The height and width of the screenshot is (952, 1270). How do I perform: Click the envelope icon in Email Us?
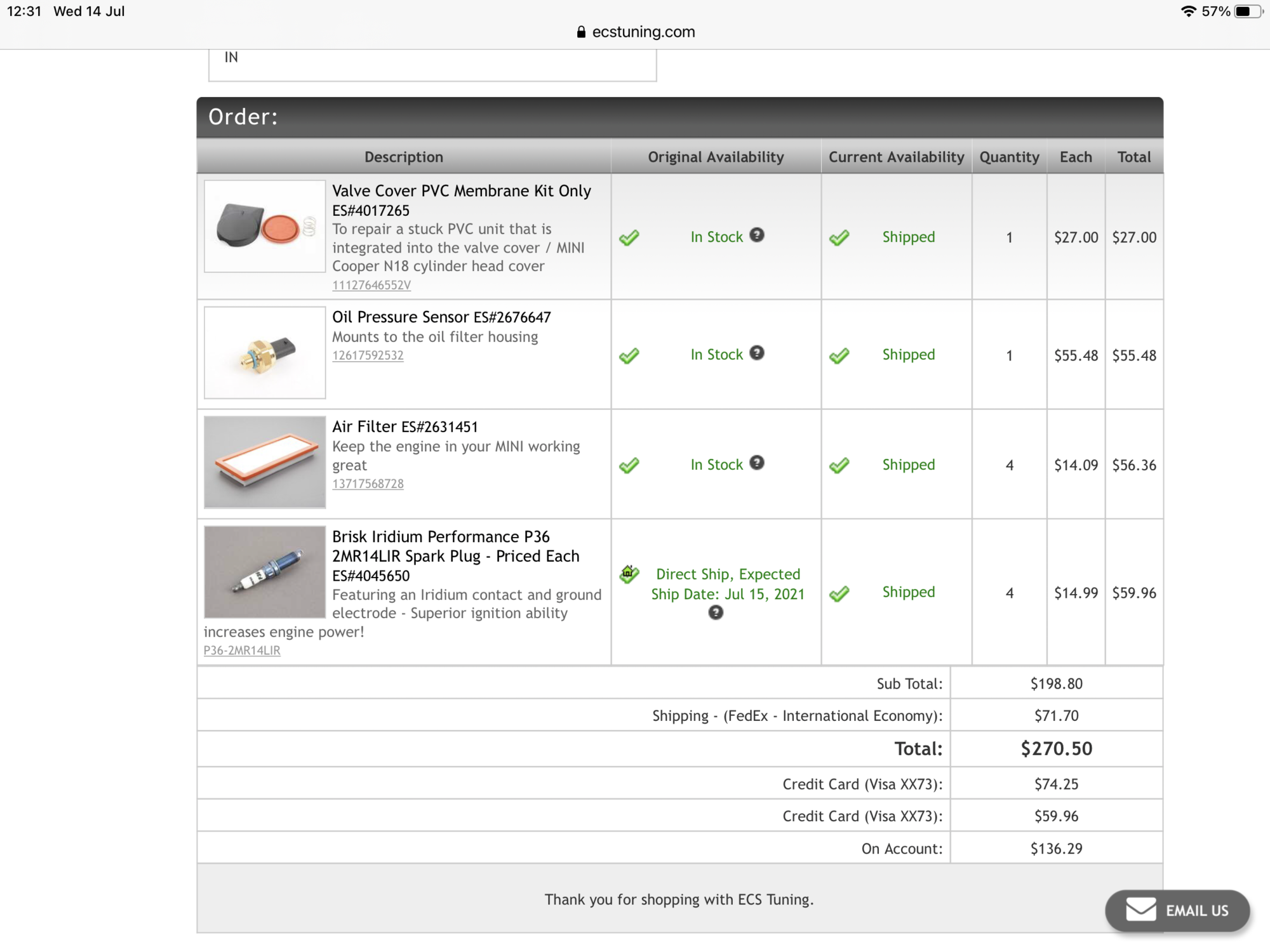(x=1141, y=909)
